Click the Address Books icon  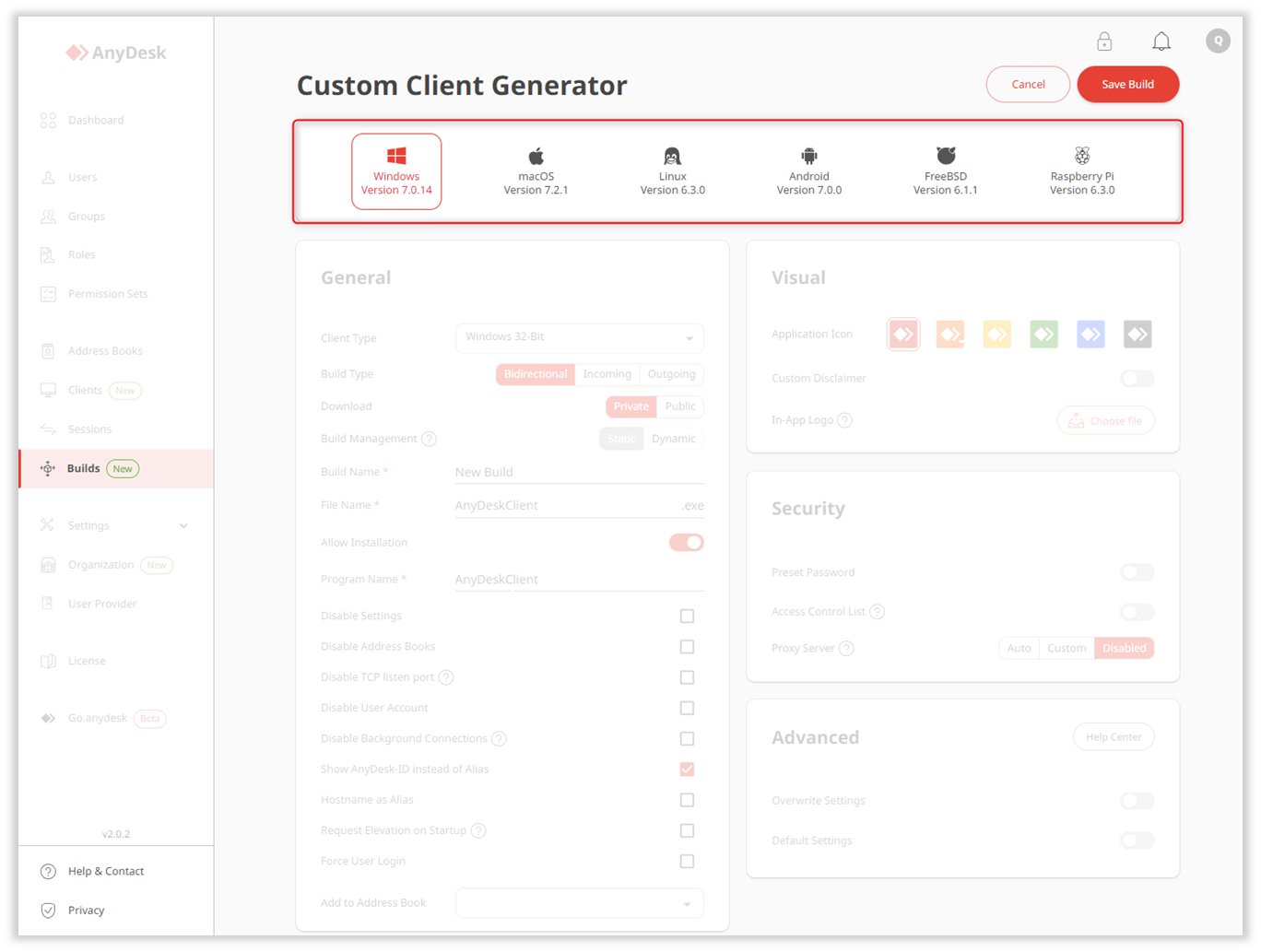(48, 351)
